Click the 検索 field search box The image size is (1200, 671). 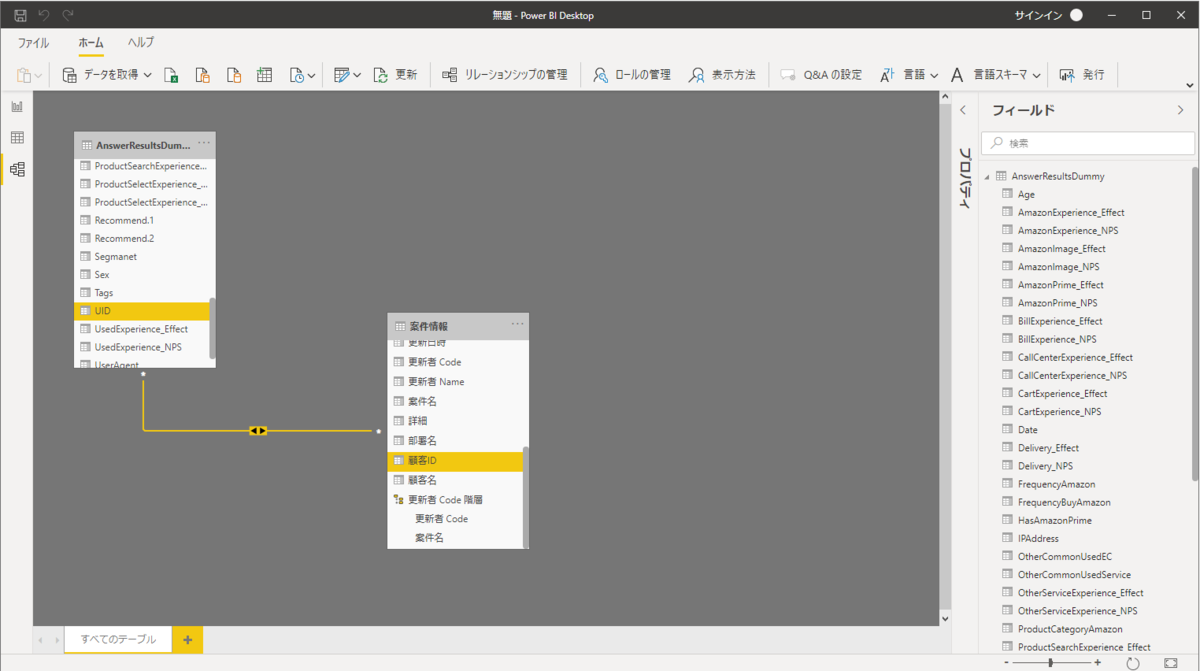click(x=1087, y=143)
